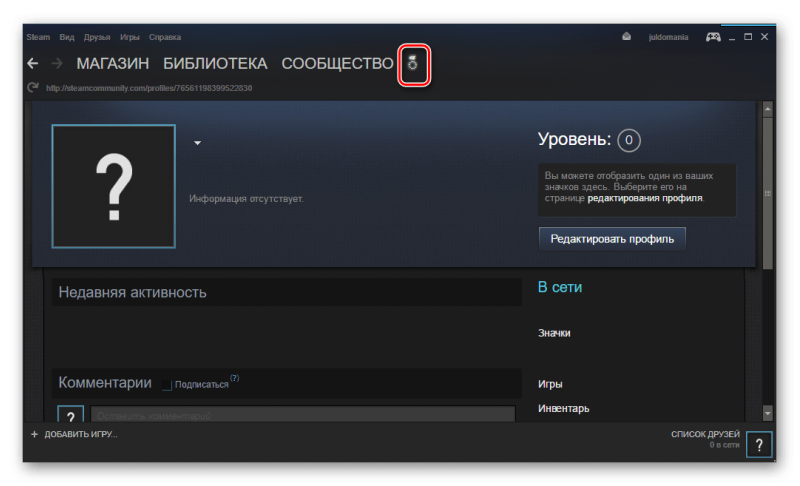800x486 pixels.
Task: Follow the редактирования профиля link
Action: (x=645, y=198)
